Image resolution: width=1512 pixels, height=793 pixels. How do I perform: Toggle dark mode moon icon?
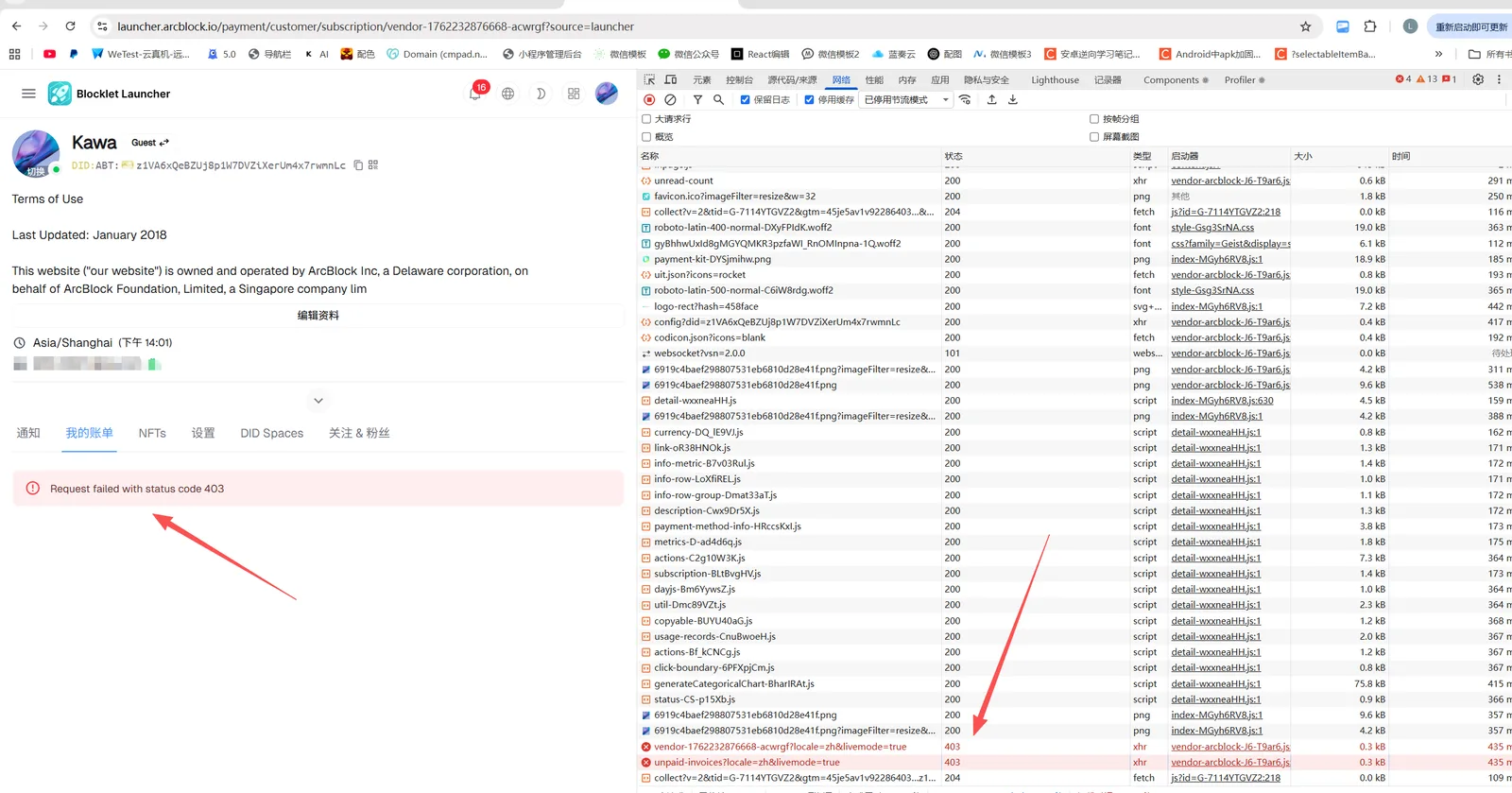[541, 94]
